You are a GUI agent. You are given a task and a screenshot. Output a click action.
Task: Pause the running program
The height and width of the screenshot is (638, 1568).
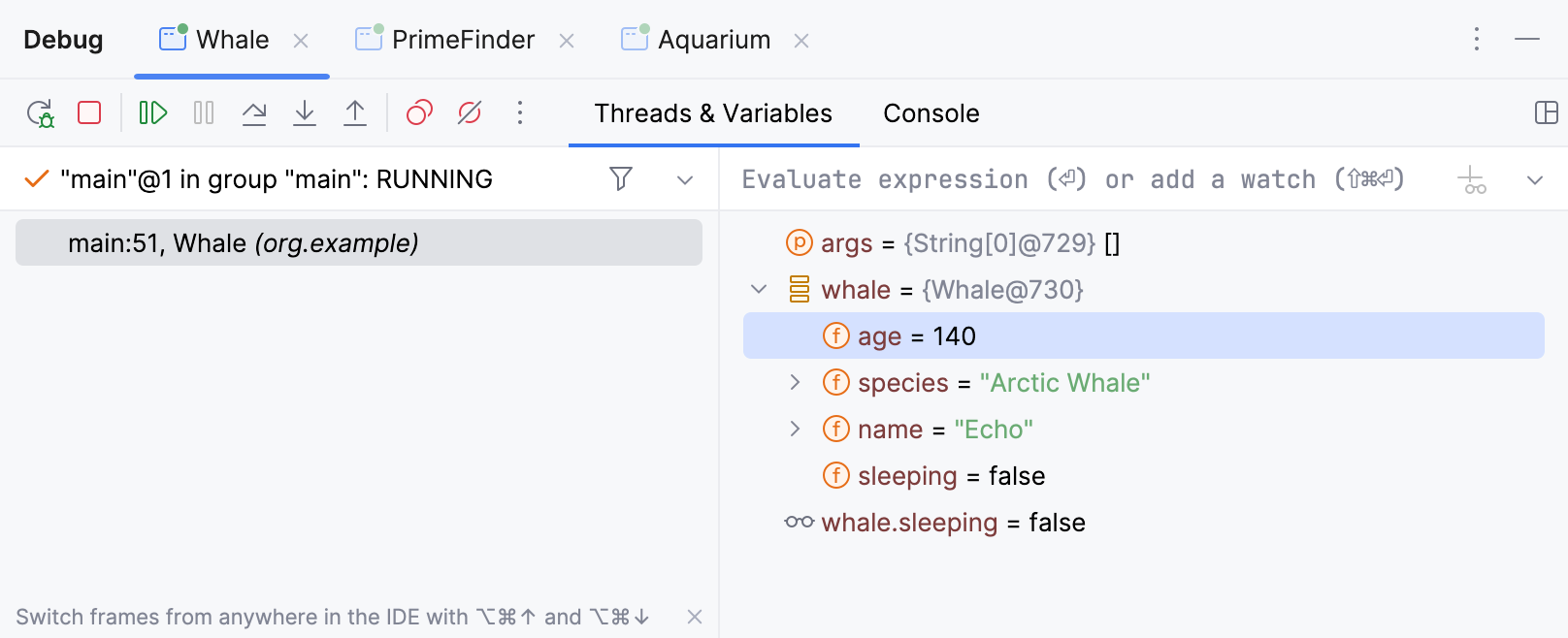pos(203,113)
